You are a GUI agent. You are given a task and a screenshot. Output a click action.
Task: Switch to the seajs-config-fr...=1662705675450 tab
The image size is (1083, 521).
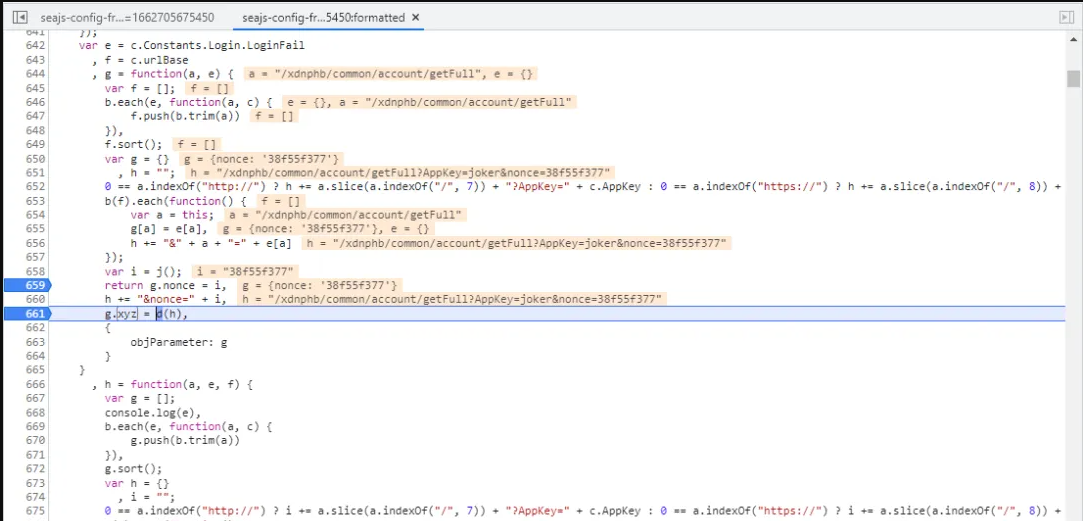127,17
